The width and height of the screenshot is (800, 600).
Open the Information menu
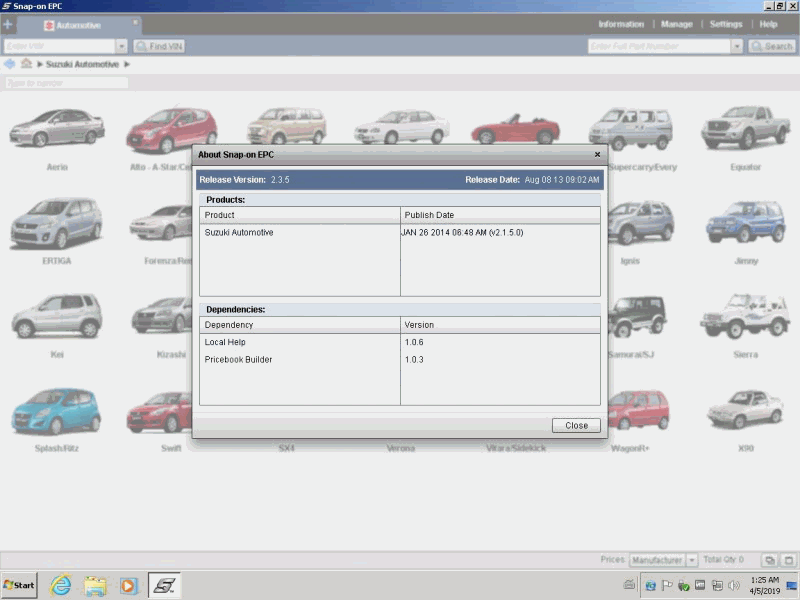[621, 24]
